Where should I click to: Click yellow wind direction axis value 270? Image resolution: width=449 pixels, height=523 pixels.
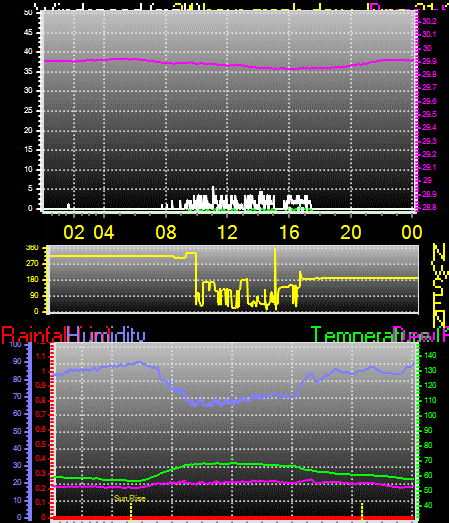coord(32,264)
